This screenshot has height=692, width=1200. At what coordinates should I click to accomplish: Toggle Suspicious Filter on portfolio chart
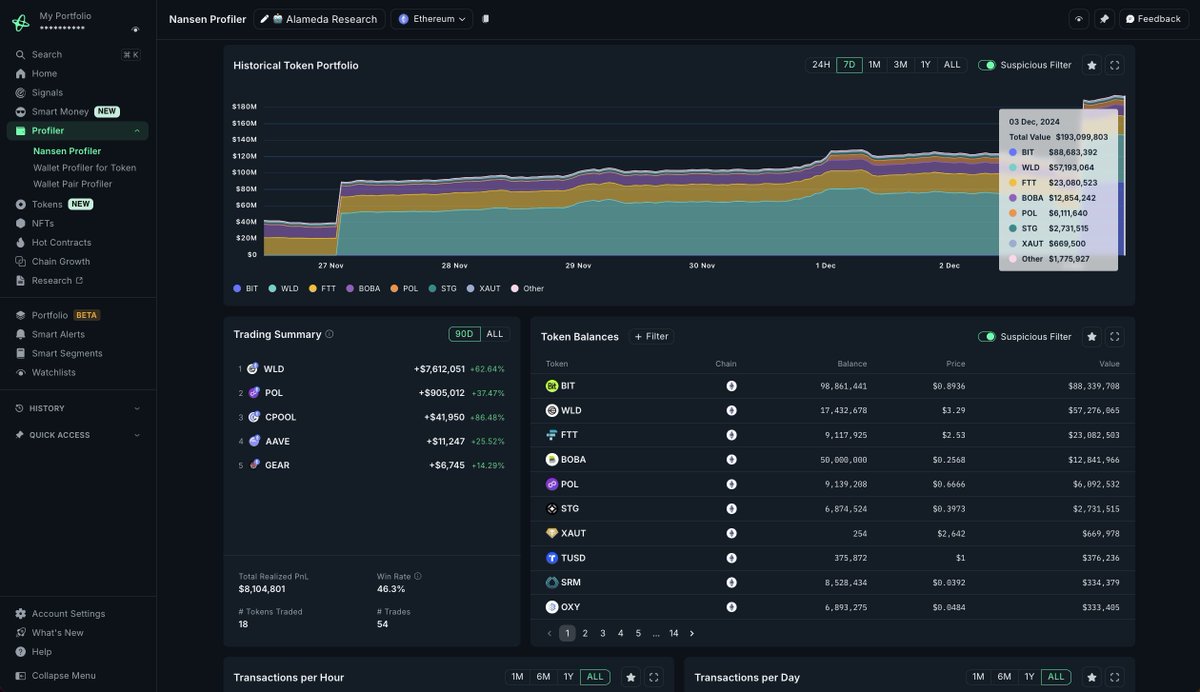(987, 65)
